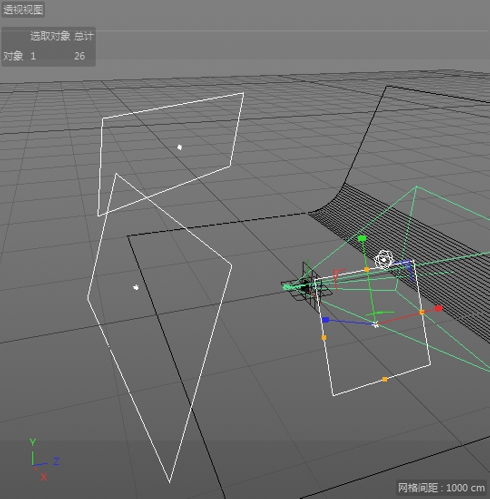Click the black camera object icon

click(x=306, y=287)
